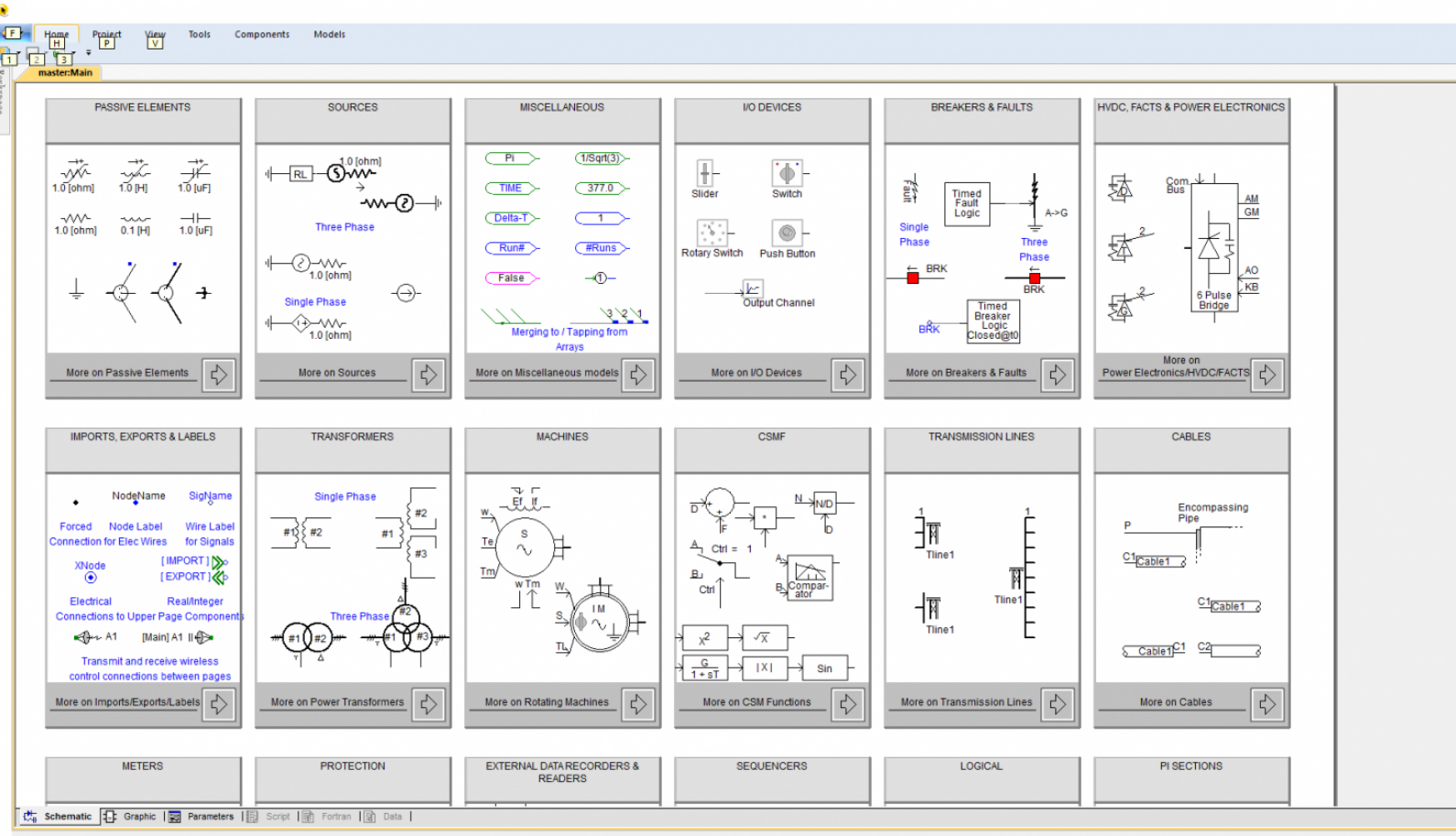Select the Sin function block

(x=824, y=668)
